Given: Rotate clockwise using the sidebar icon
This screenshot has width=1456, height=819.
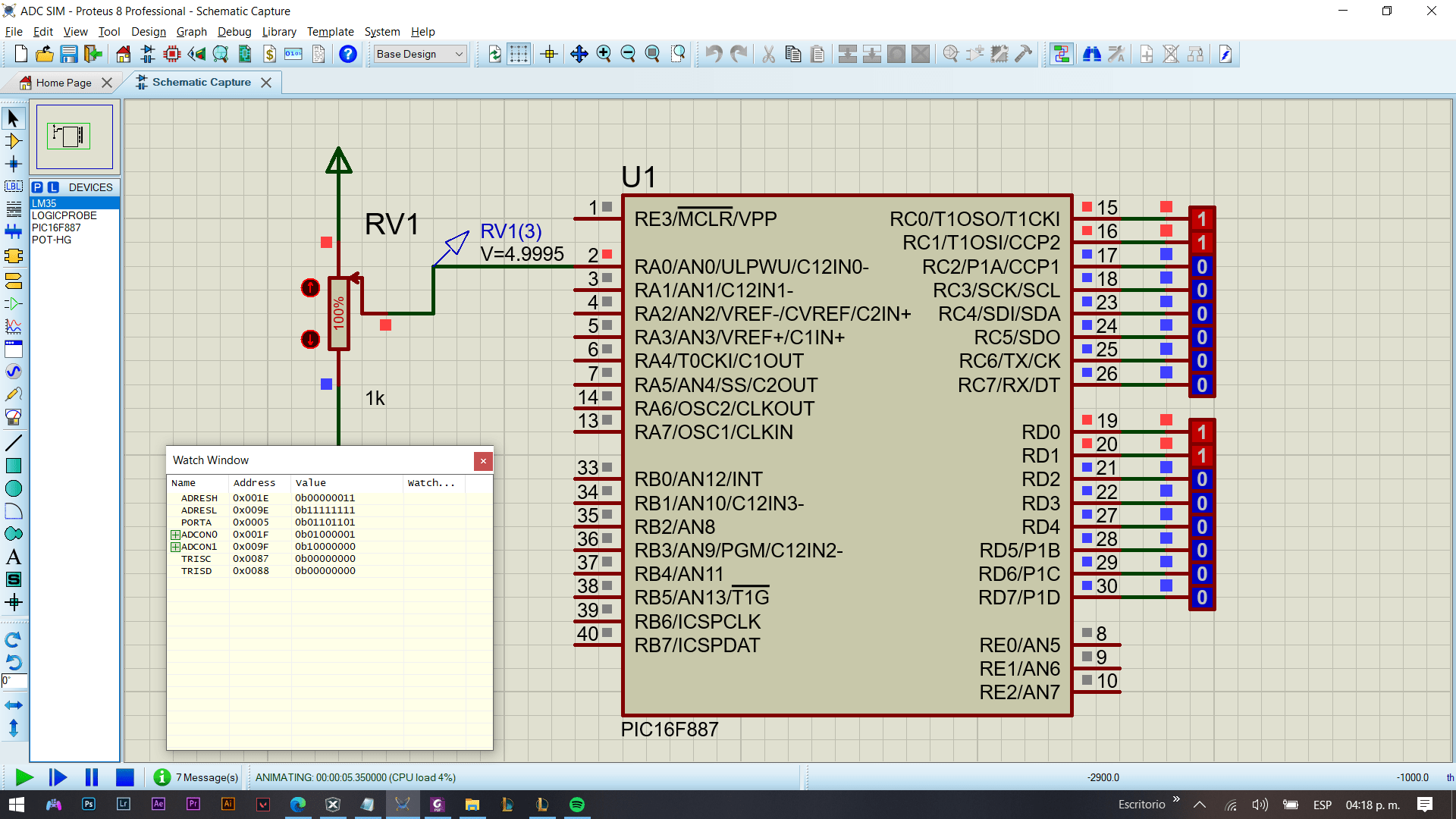Looking at the screenshot, I should coord(13,639).
